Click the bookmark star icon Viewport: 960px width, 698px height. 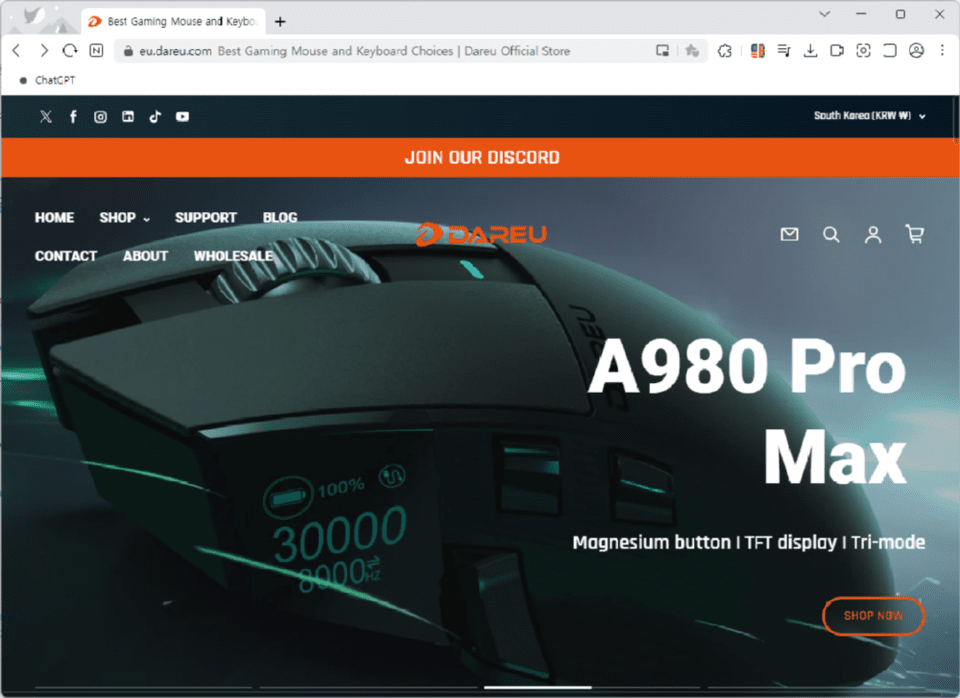[692, 51]
